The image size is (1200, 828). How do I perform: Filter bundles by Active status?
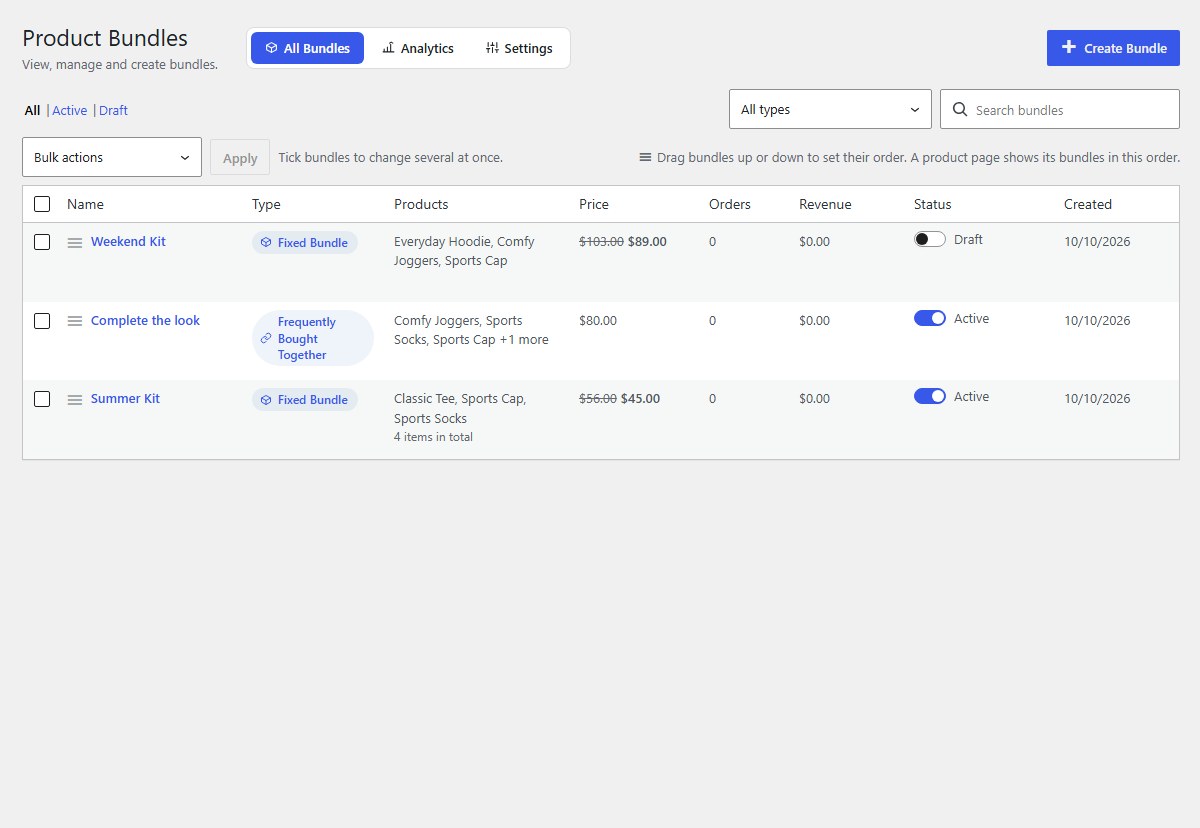coord(70,110)
